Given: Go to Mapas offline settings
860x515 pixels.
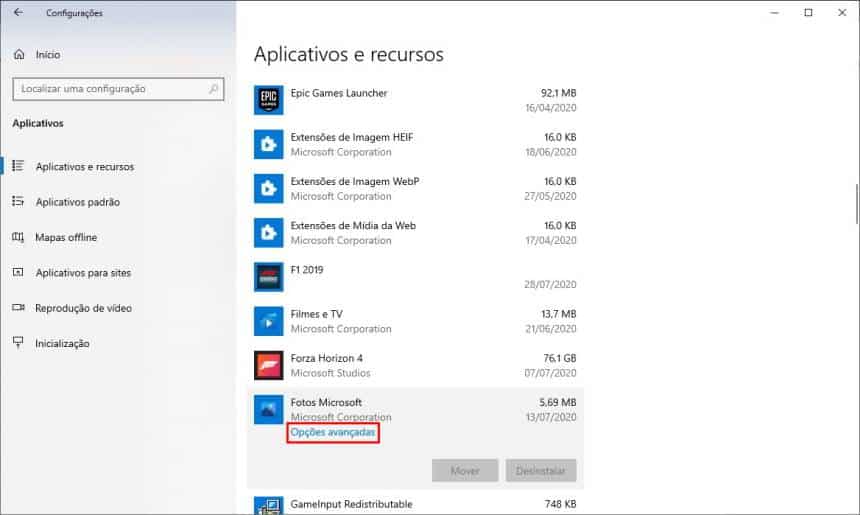Looking at the screenshot, I should pyautogui.click(x=66, y=237).
